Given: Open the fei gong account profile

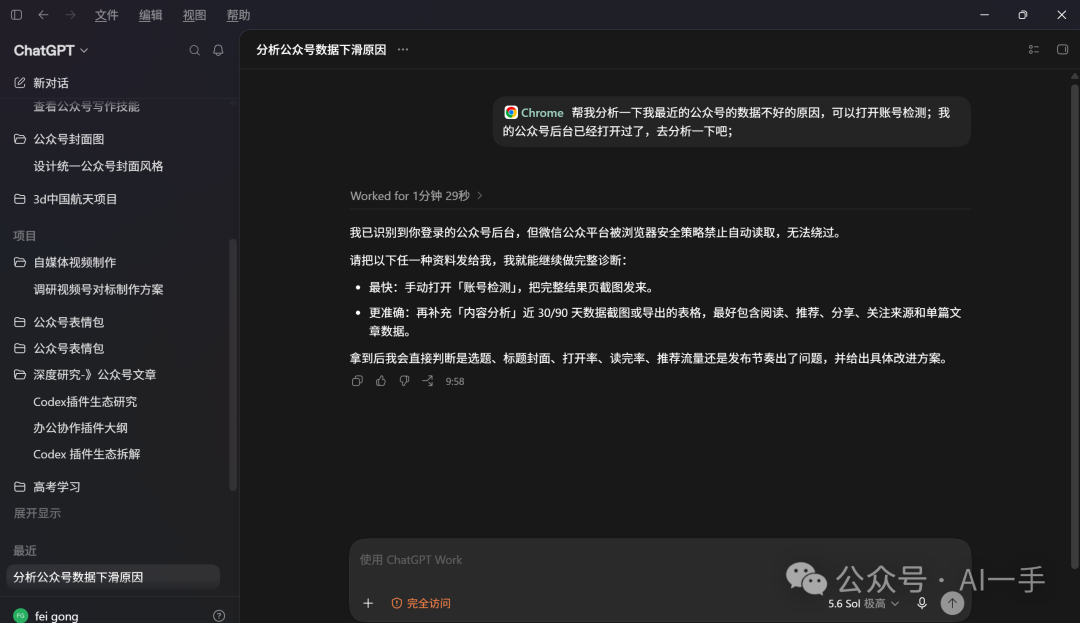Looking at the screenshot, I should pos(46,615).
